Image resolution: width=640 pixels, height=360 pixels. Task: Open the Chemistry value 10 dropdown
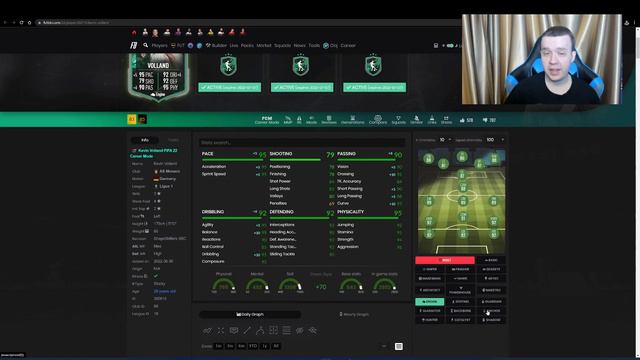click(x=445, y=140)
